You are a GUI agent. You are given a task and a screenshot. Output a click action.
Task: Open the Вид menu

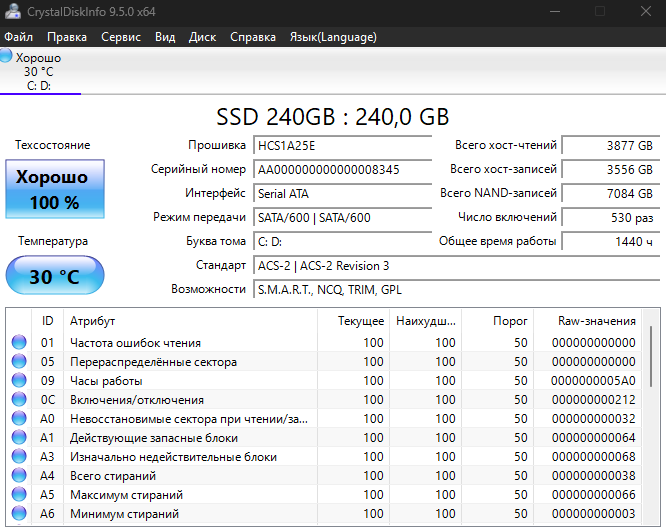click(x=165, y=37)
